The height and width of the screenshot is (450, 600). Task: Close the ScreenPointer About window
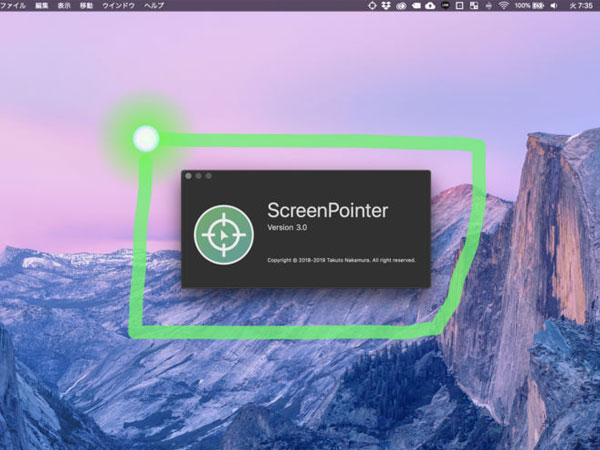click(188, 176)
